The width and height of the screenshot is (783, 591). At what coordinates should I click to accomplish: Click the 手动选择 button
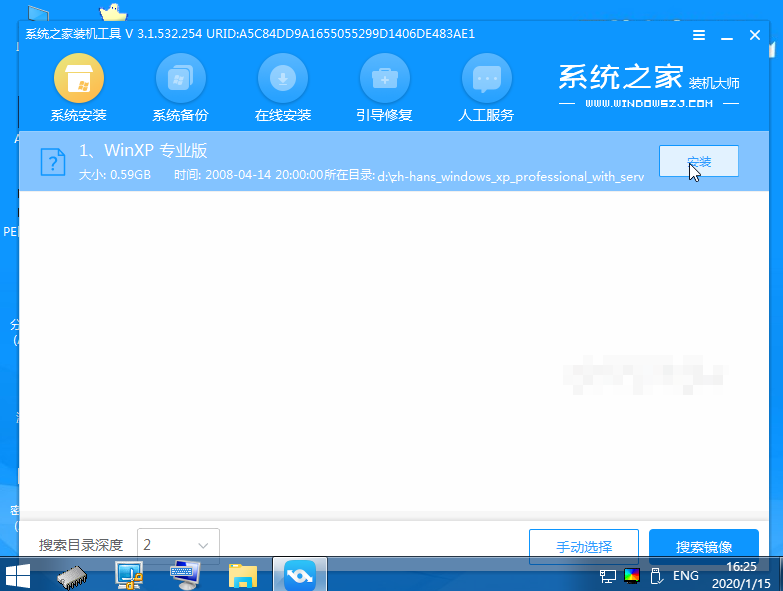click(583, 547)
